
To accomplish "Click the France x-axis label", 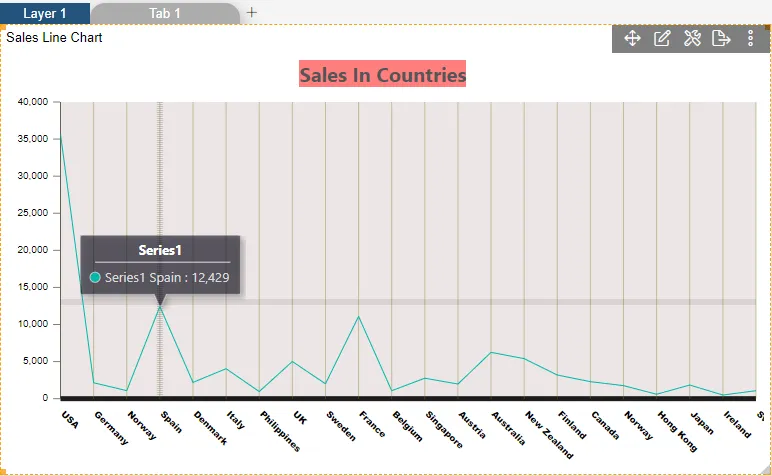I will [372, 426].
